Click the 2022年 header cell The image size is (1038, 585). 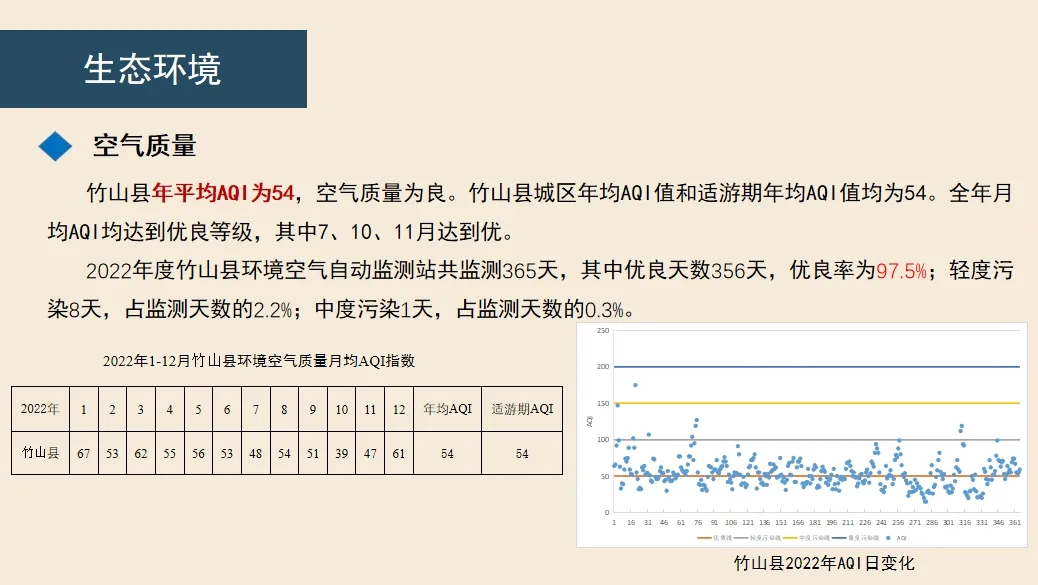(40, 409)
